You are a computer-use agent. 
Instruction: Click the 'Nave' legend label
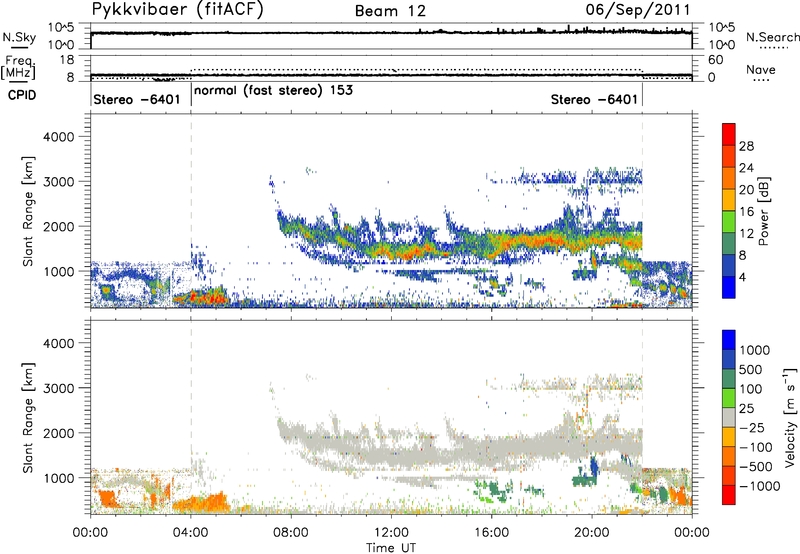pyautogui.click(x=760, y=69)
